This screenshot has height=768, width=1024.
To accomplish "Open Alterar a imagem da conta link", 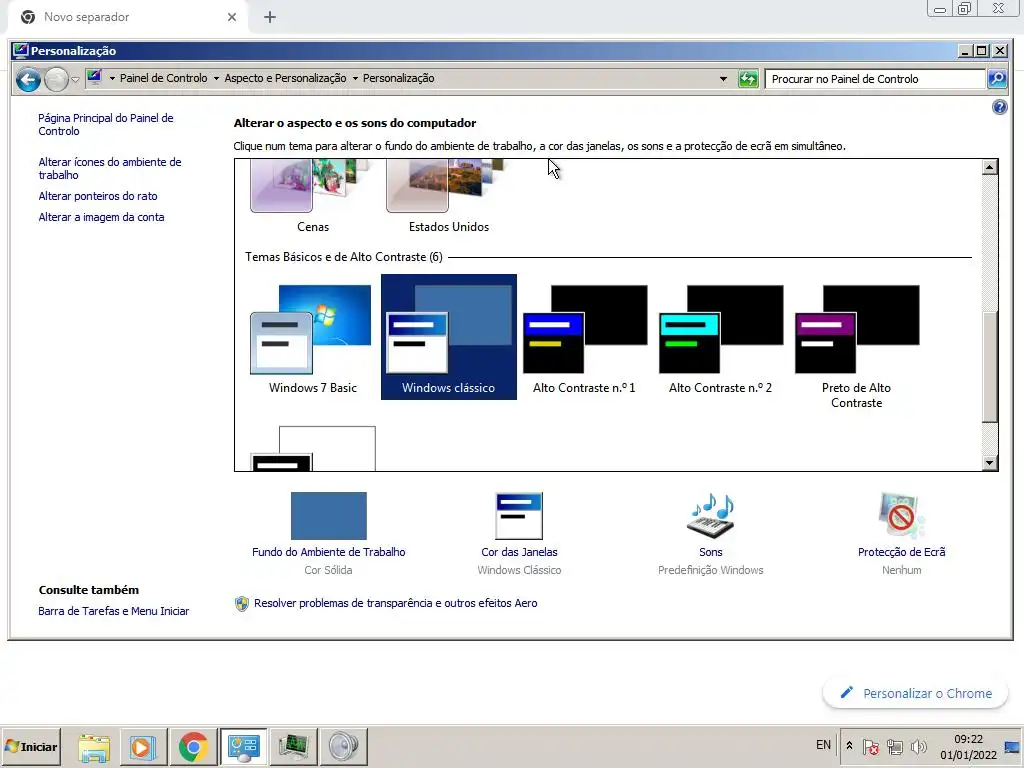I will tap(101, 217).
